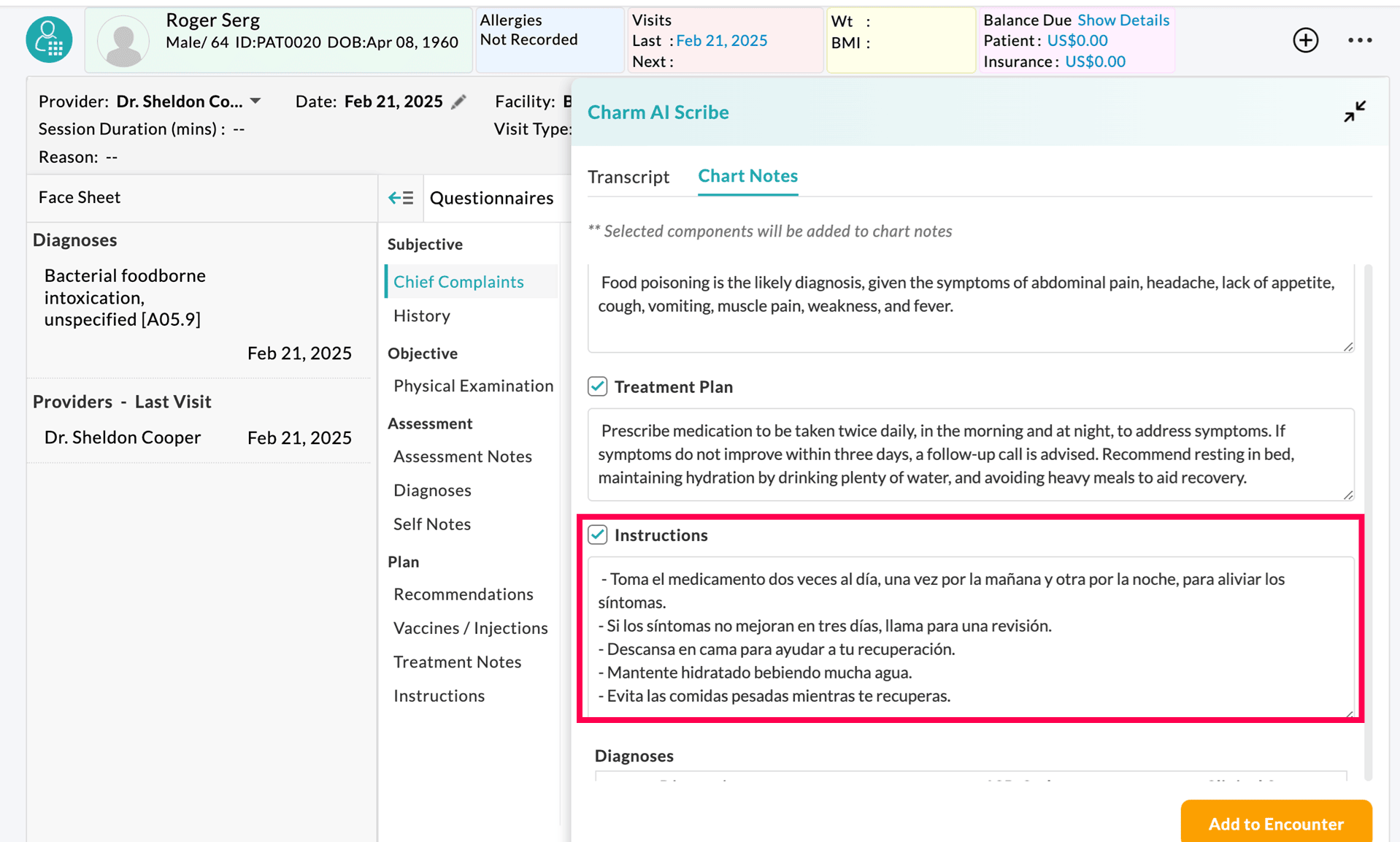Viewport: 1400px width, 842px height.
Task: Edit the encounter date with pencil icon
Action: (458, 102)
